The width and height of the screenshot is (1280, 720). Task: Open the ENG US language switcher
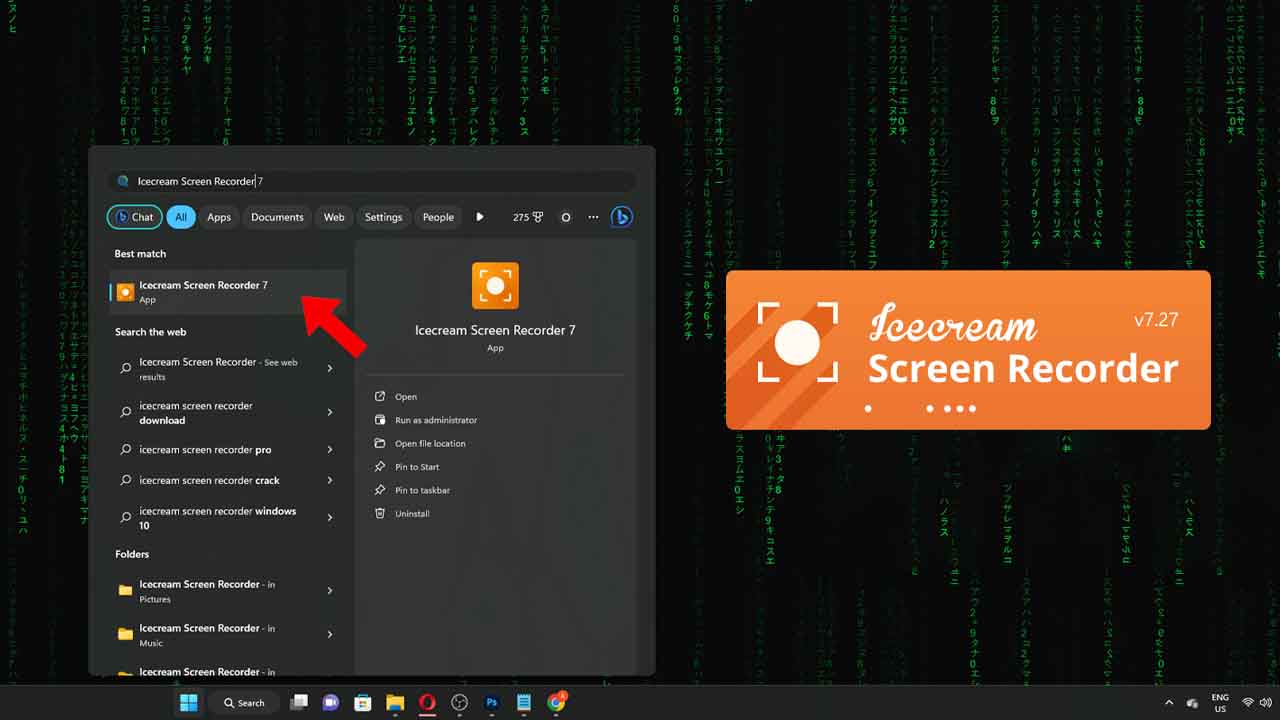1220,703
